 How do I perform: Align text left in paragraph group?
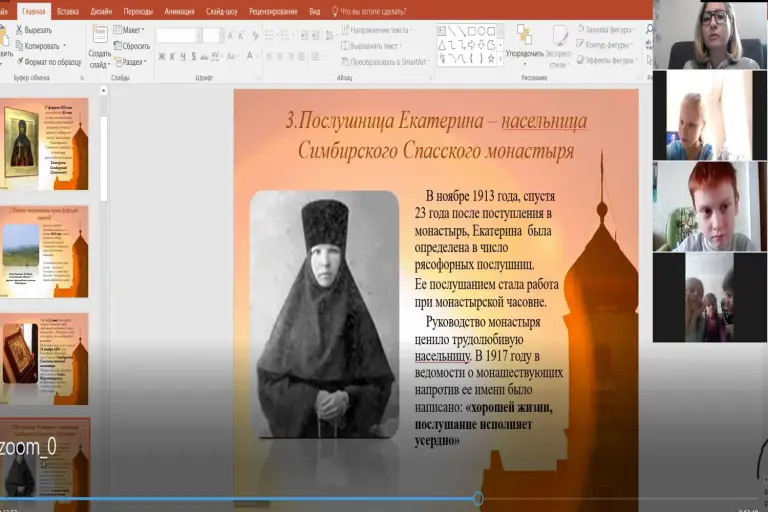point(269,57)
